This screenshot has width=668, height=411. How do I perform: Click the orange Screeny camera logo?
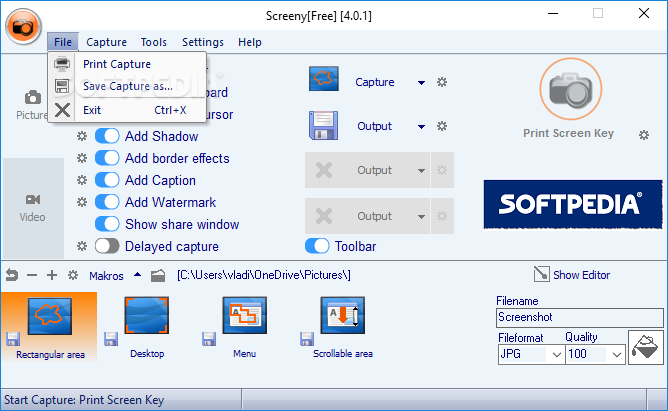tap(23, 26)
